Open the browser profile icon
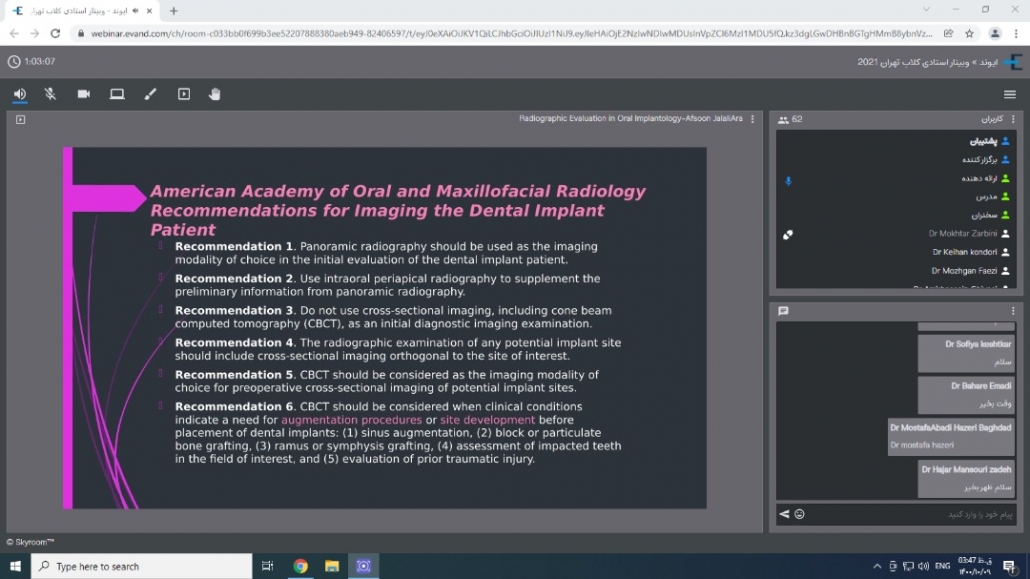Image resolution: width=1030 pixels, height=579 pixels. [x=995, y=34]
